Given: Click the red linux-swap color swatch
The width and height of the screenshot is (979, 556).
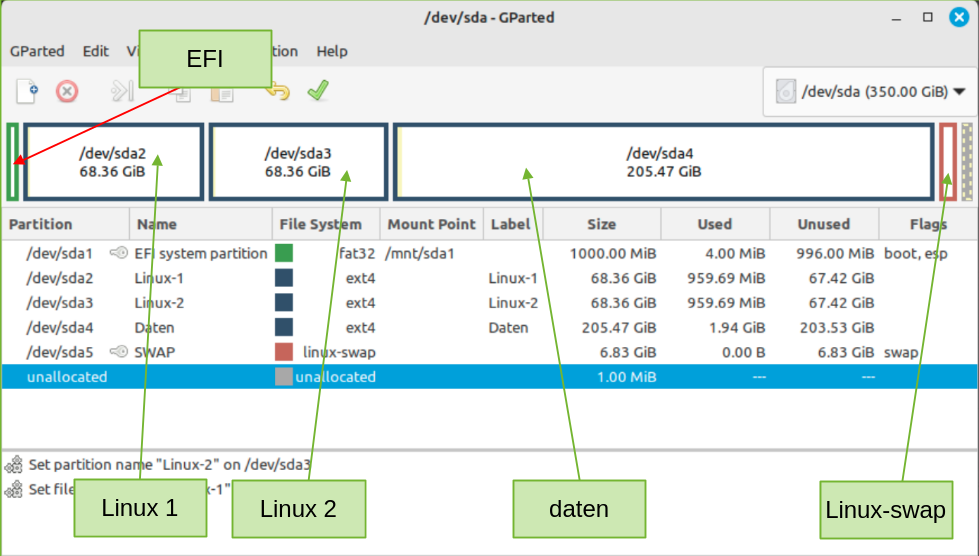Looking at the screenshot, I should 284,351.
